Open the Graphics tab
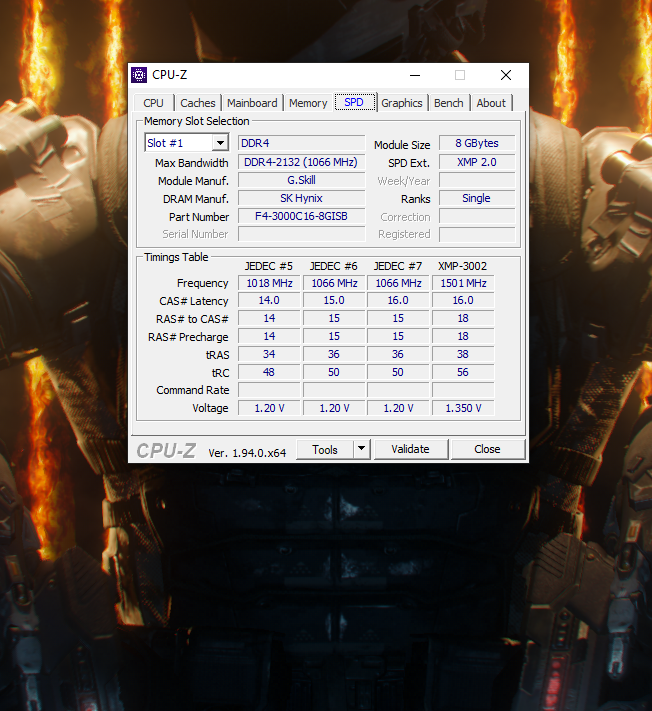 (x=402, y=103)
